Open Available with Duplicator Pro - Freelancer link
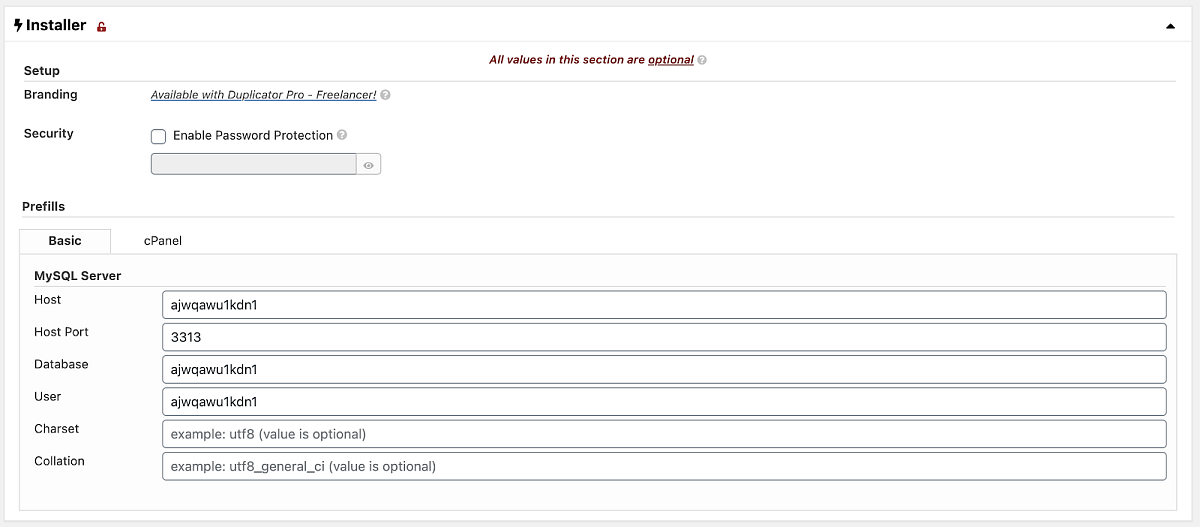Image resolution: width=1200 pixels, height=527 pixels. click(264, 95)
